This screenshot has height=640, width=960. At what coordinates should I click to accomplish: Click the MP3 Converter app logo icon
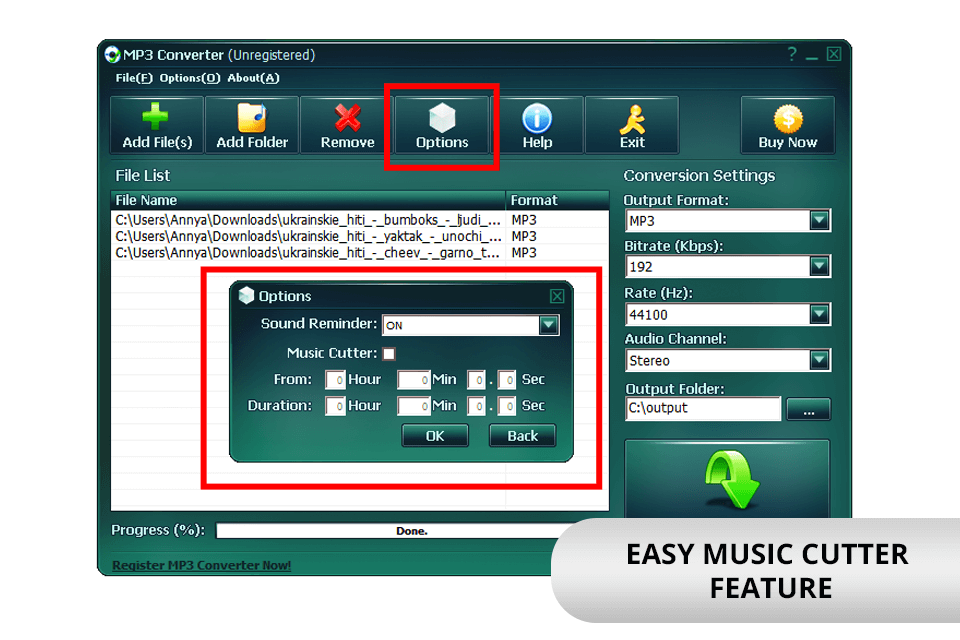point(112,55)
